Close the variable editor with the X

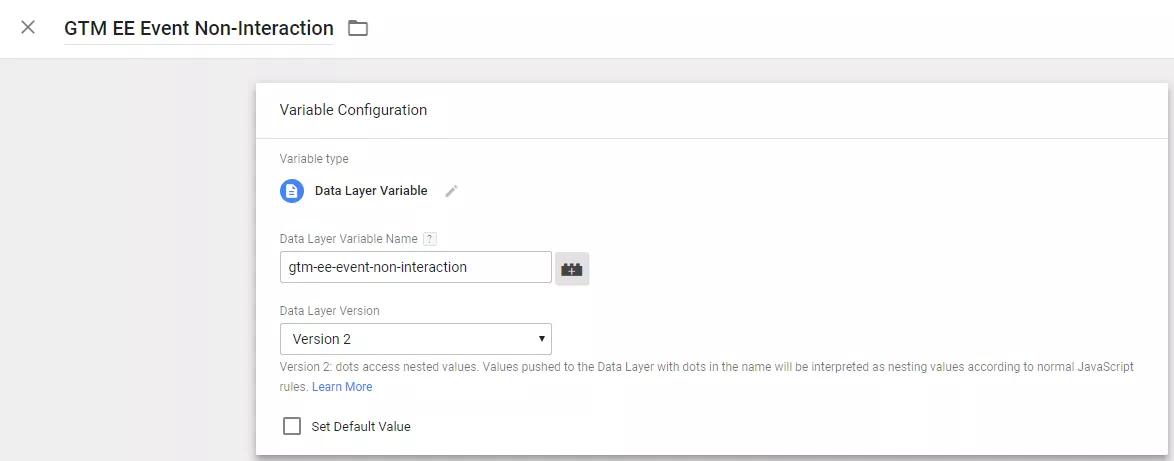(x=28, y=28)
